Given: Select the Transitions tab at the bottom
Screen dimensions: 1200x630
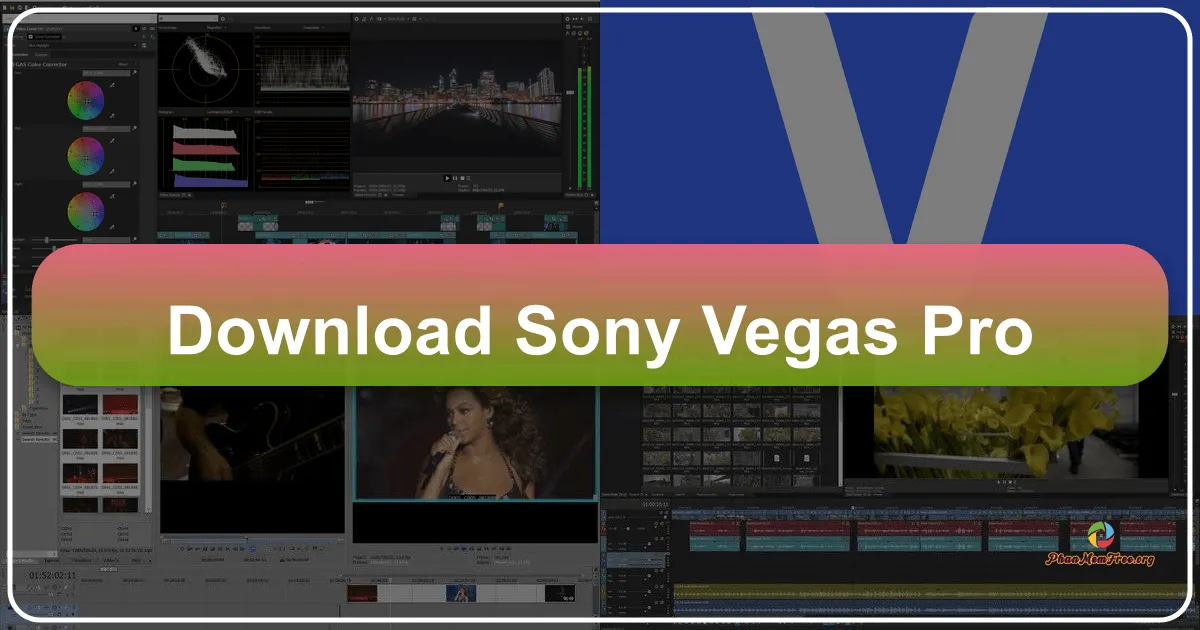Looking at the screenshot, I should [x=81, y=560].
